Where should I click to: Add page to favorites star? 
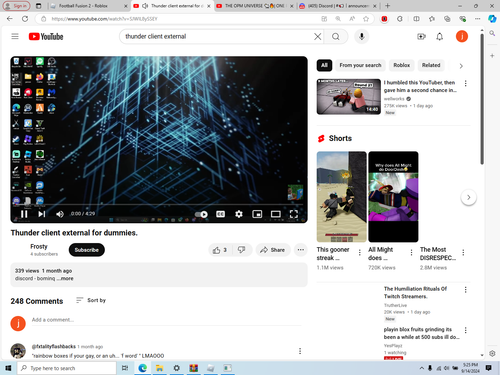coord(366,19)
